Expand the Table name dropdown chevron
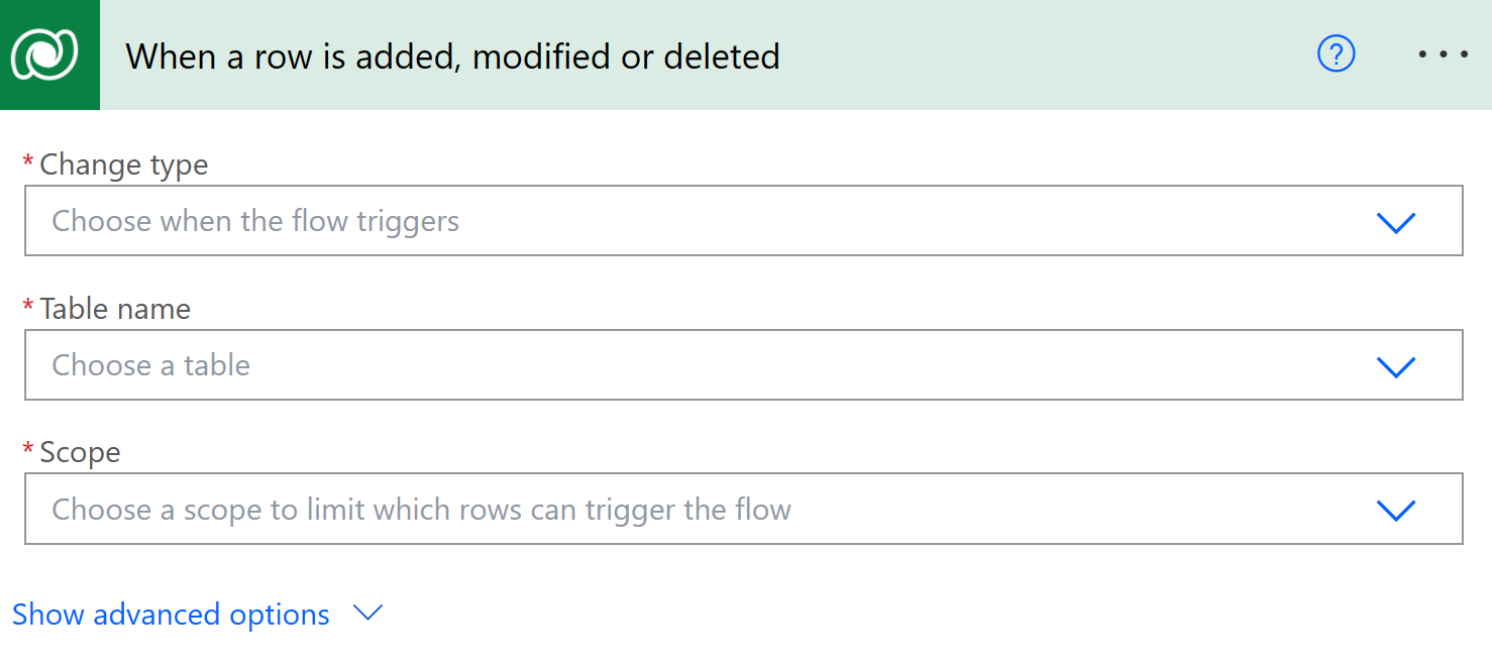This screenshot has width=1492, height=652. (1396, 365)
